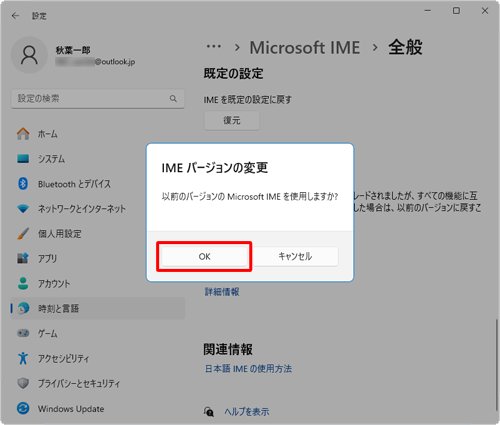The width and height of the screenshot is (500, 425).
Task: Click the プライバシーとセキュリティ shield icon
Action: pyautogui.click(x=23, y=383)
